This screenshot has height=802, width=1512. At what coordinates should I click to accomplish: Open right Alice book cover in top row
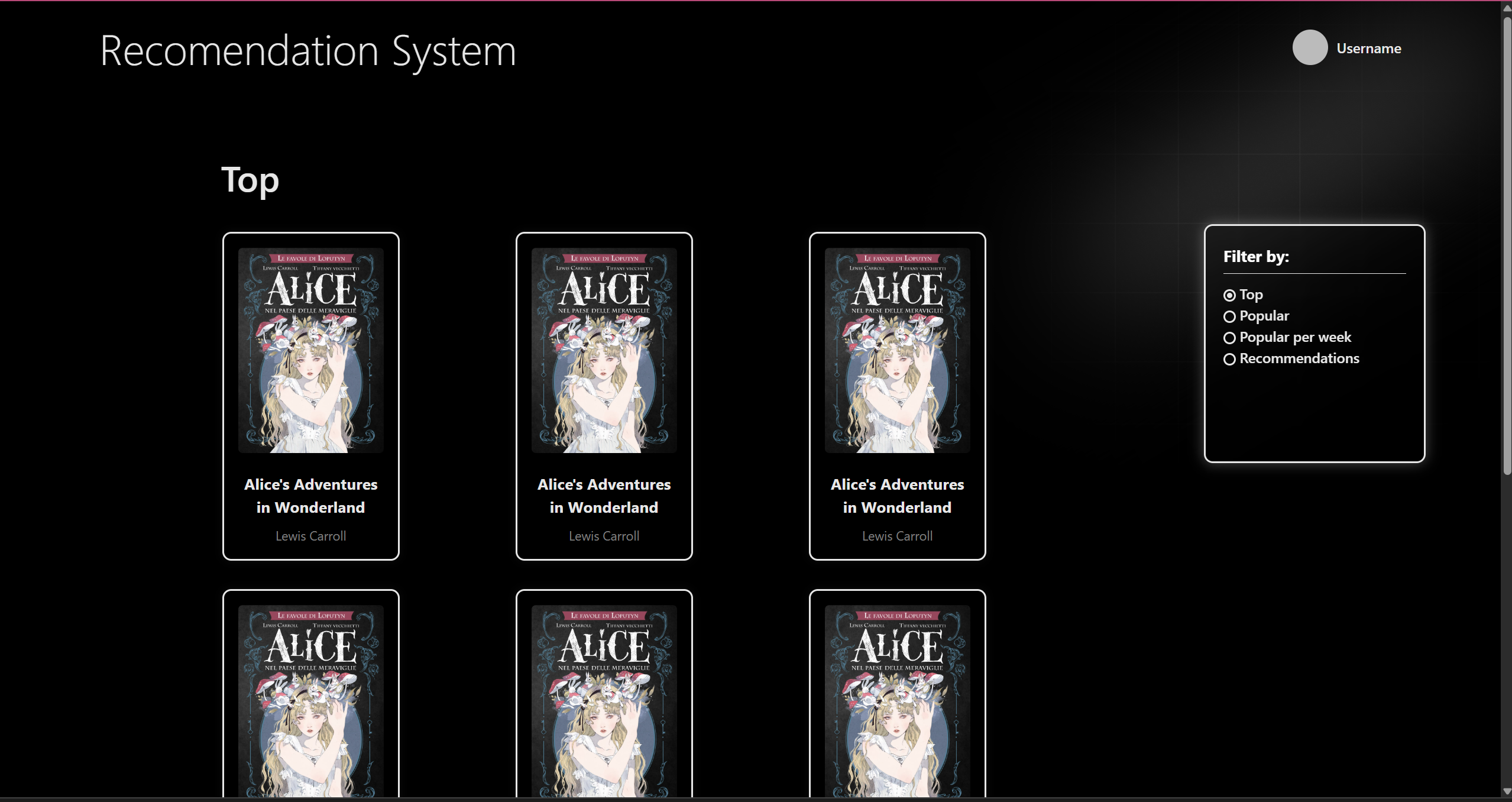pos(897,350)
